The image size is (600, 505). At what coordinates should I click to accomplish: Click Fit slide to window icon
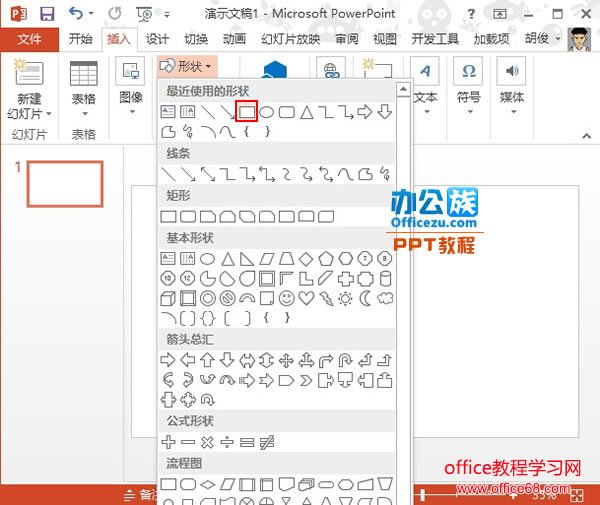coord(577,496)
